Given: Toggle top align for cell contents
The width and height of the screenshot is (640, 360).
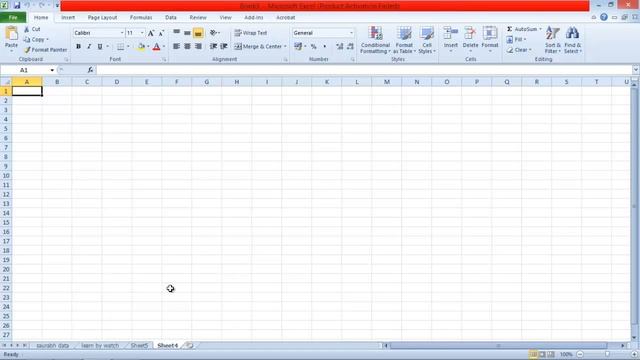Looking at the screenshot, I should tap(176, 33).
